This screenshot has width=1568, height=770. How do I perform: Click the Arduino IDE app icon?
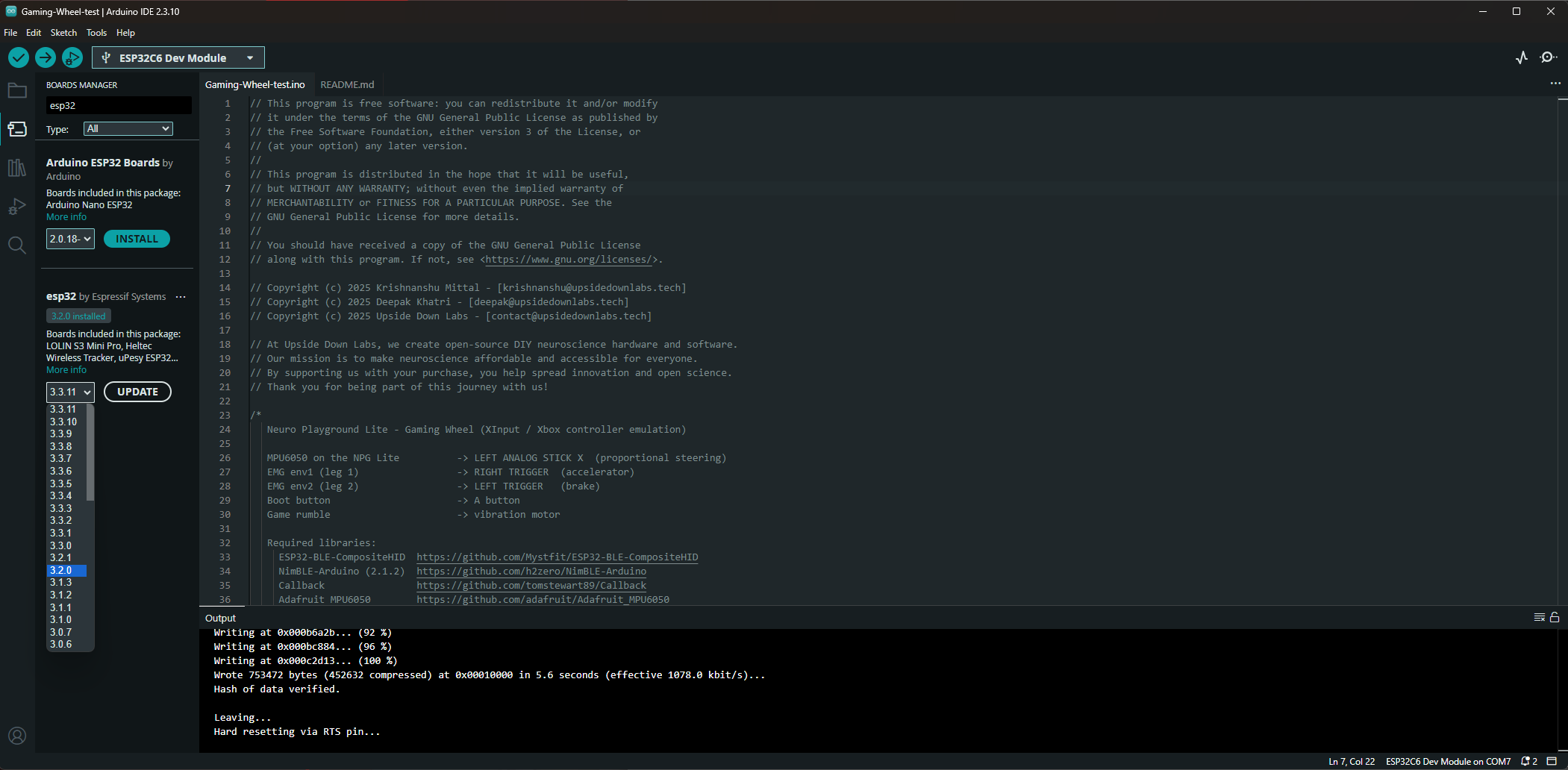(11, 11)
